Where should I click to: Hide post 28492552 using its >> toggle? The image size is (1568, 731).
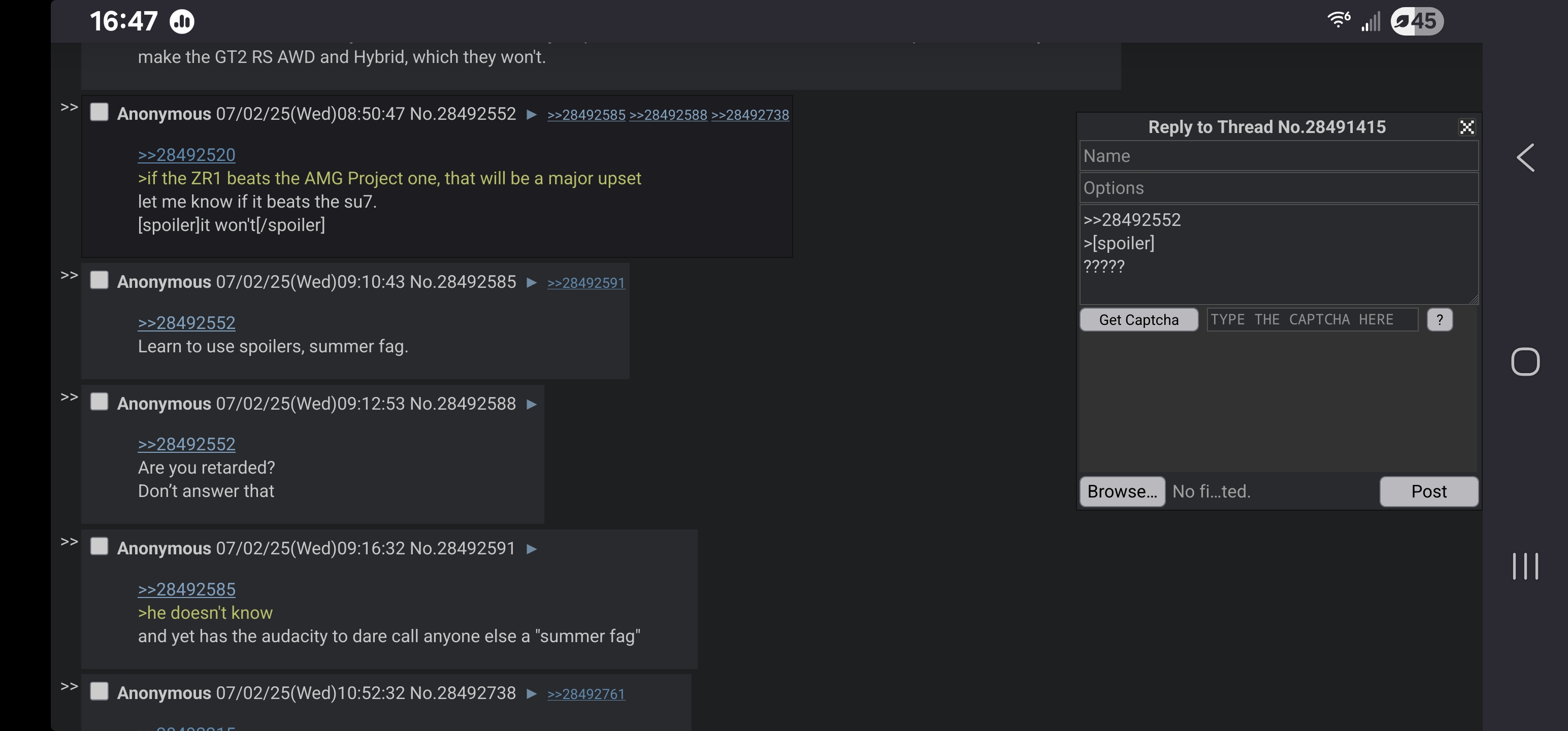[70, 107]
